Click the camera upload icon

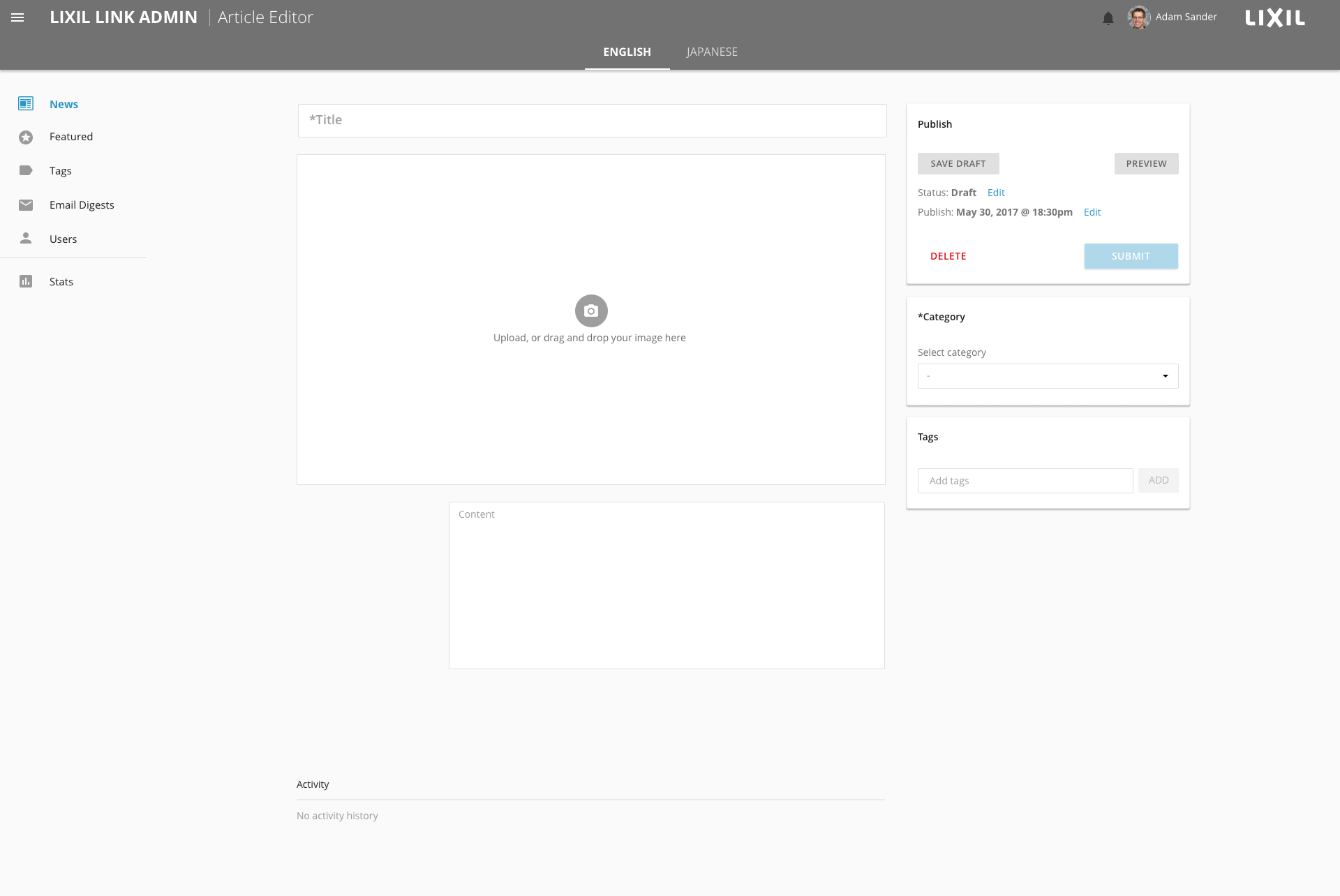(591, 311)
